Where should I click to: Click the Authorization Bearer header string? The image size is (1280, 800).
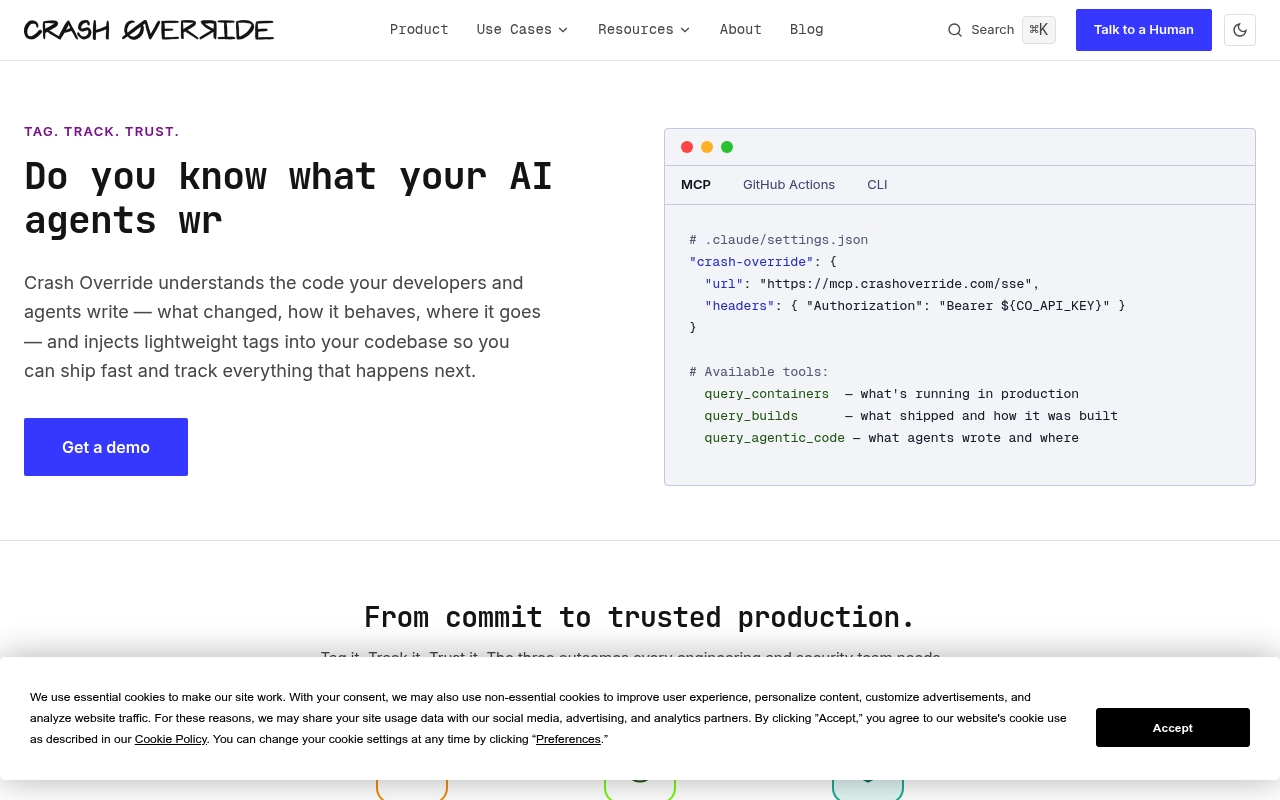point(958,306)
